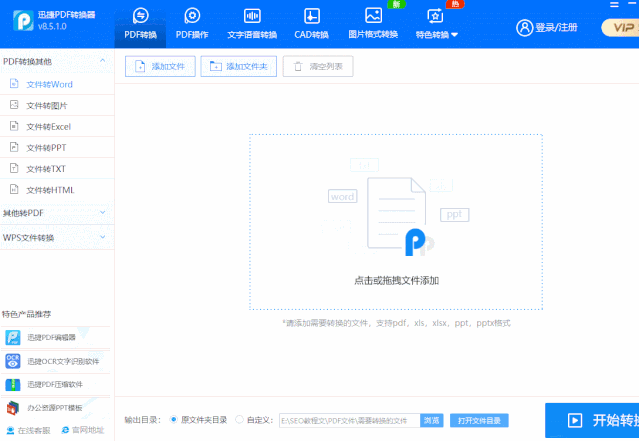Image resolution: width=639 pixels, height=441 pixels.
Task: Expand the 特色转换 dropdown menu
Action: pos(436,24)
